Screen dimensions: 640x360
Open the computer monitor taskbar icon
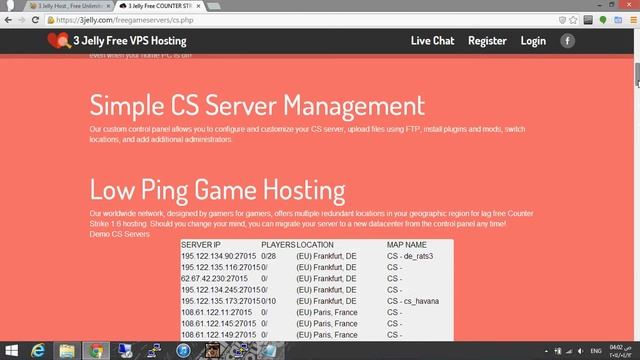(x=125, y=351)
